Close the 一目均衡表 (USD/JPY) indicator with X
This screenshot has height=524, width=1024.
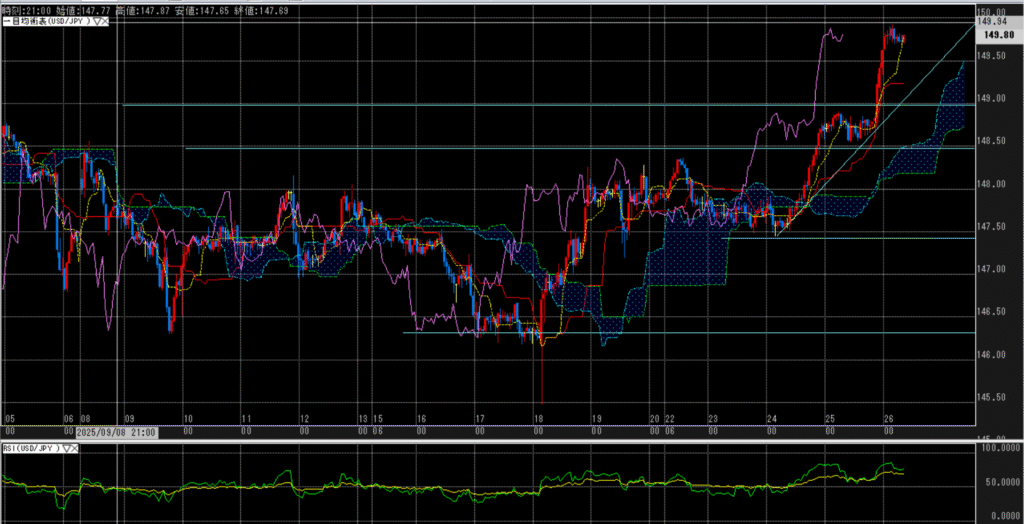106,22
